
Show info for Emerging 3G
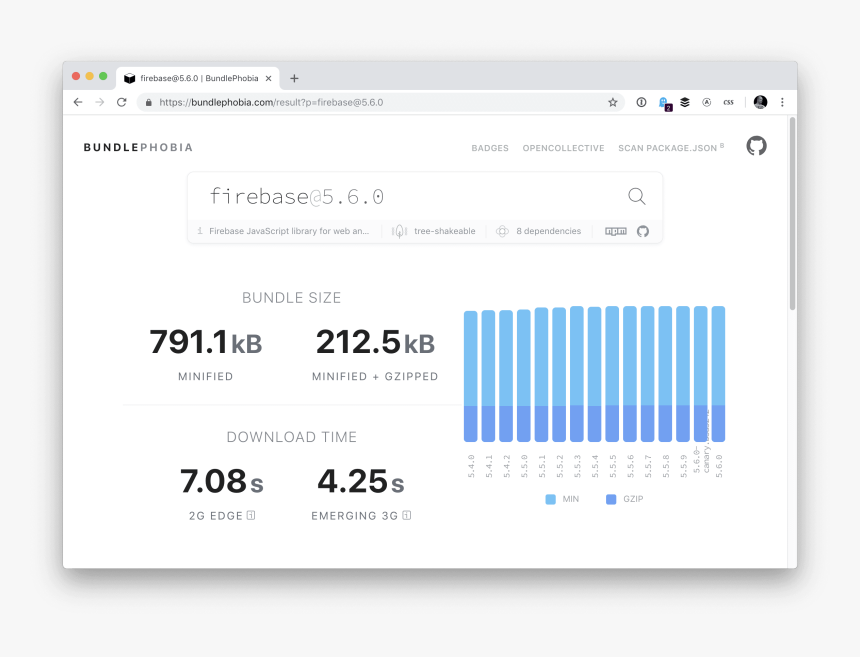pyautogui.click(x=406, y=515)
